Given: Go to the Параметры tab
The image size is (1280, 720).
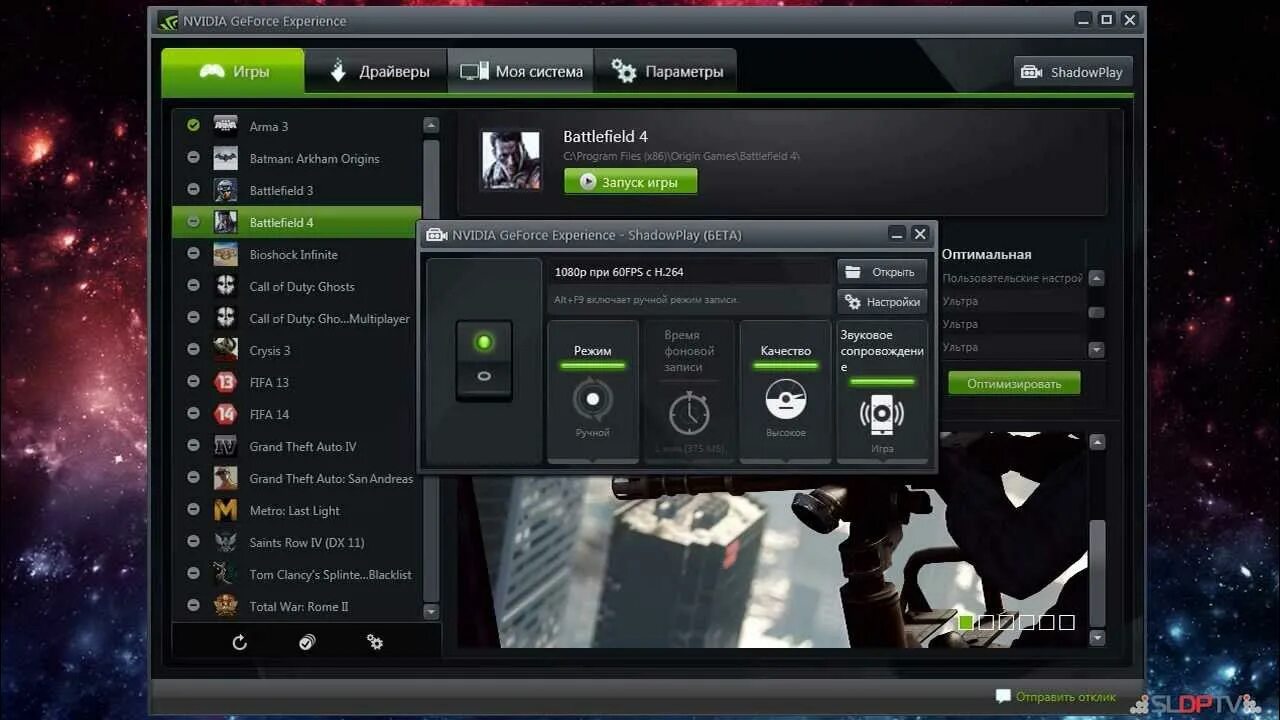Looking at the screenshot, I should [666, 72].
